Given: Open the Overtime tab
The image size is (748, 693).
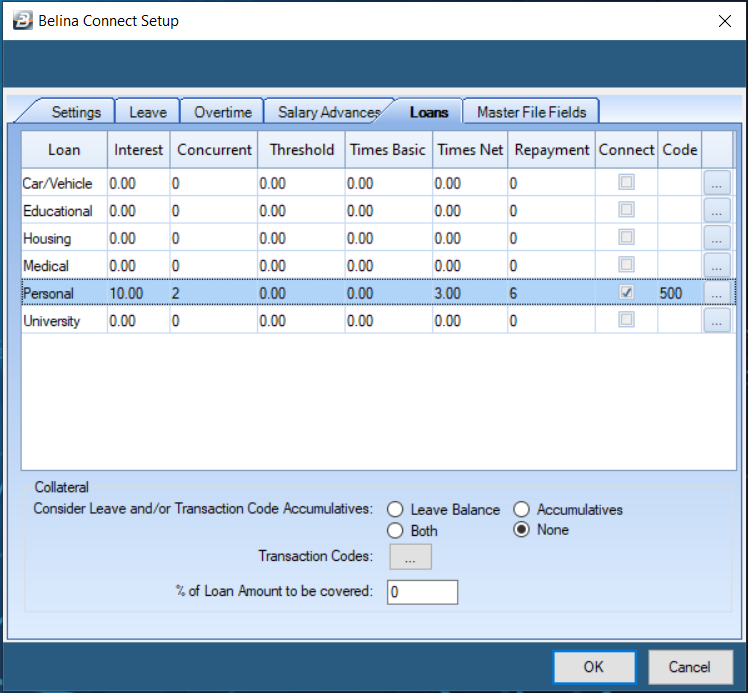Looking at the screenshot, I should click(223, 112).
